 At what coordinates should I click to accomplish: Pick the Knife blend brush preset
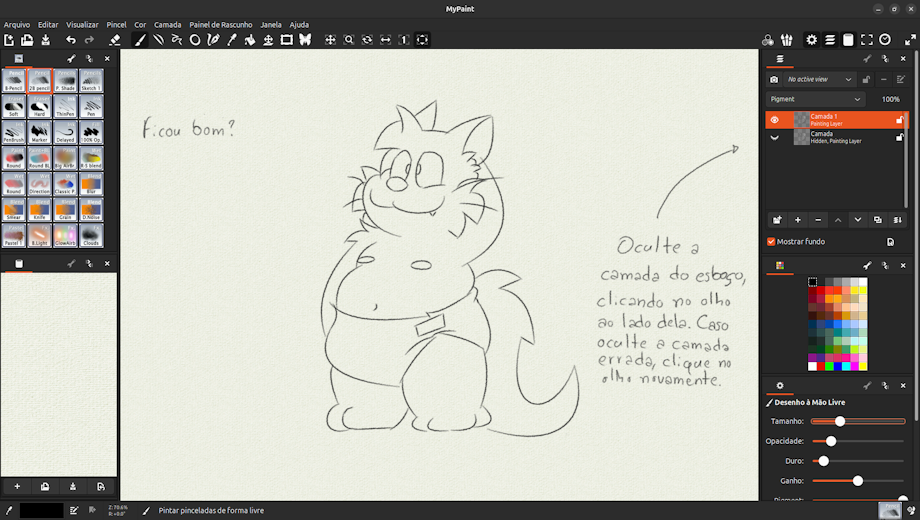pyautogui.click(x=39, y=210)
